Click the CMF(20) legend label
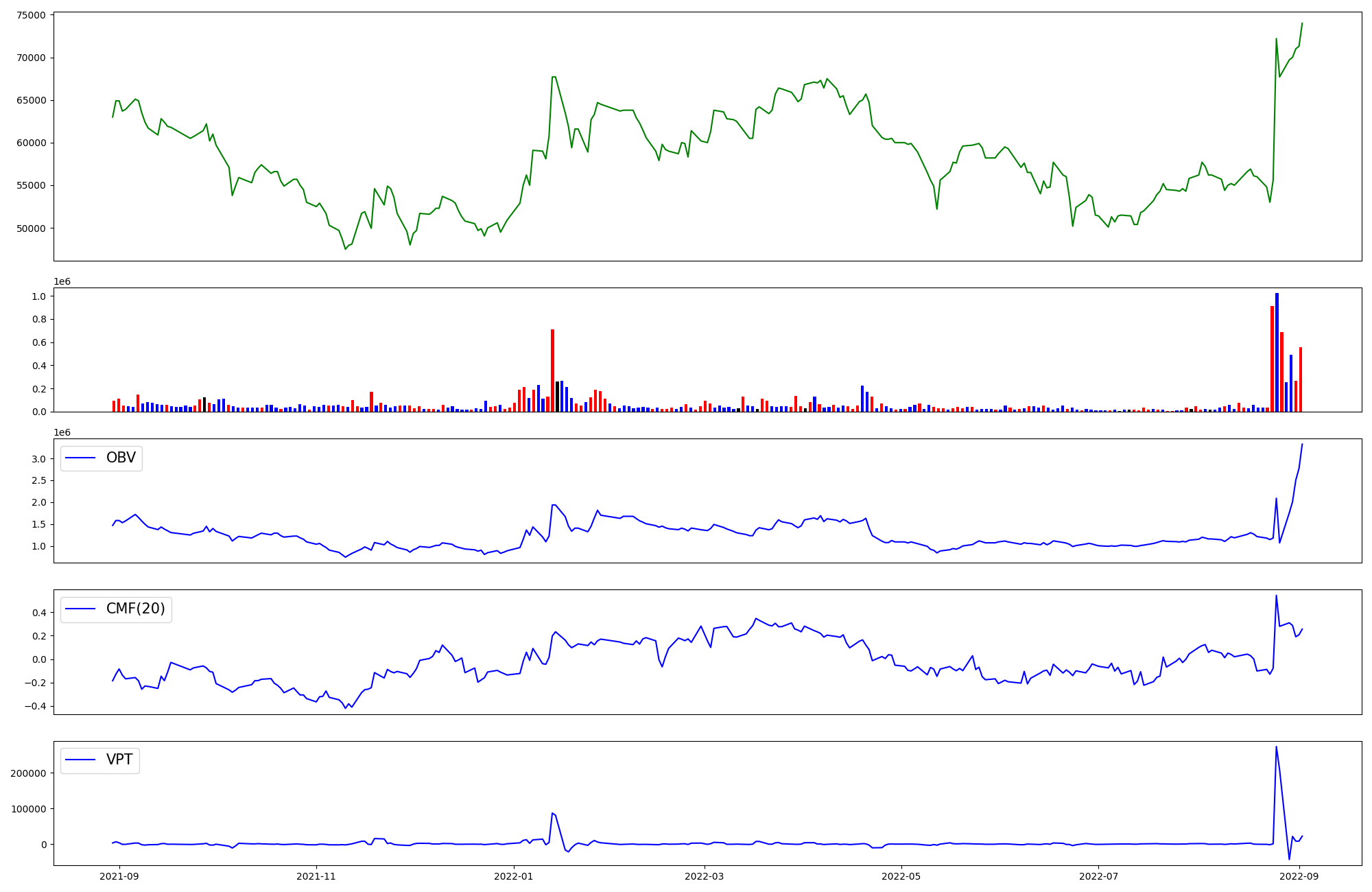This screenshot has height=892, width=1372. click(135, 609)
